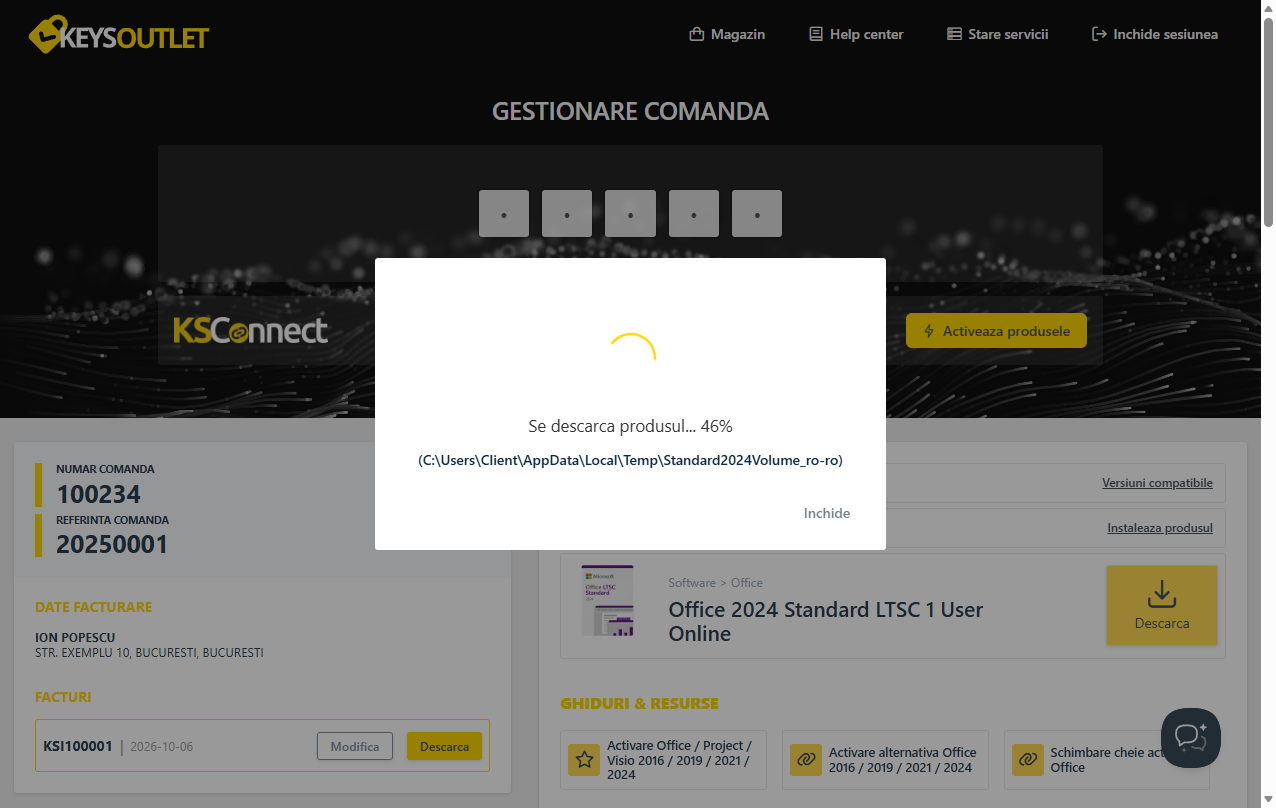Click the invoice date 2026-10-06
The image size is (1276, 808).
[x=161, y=746]
